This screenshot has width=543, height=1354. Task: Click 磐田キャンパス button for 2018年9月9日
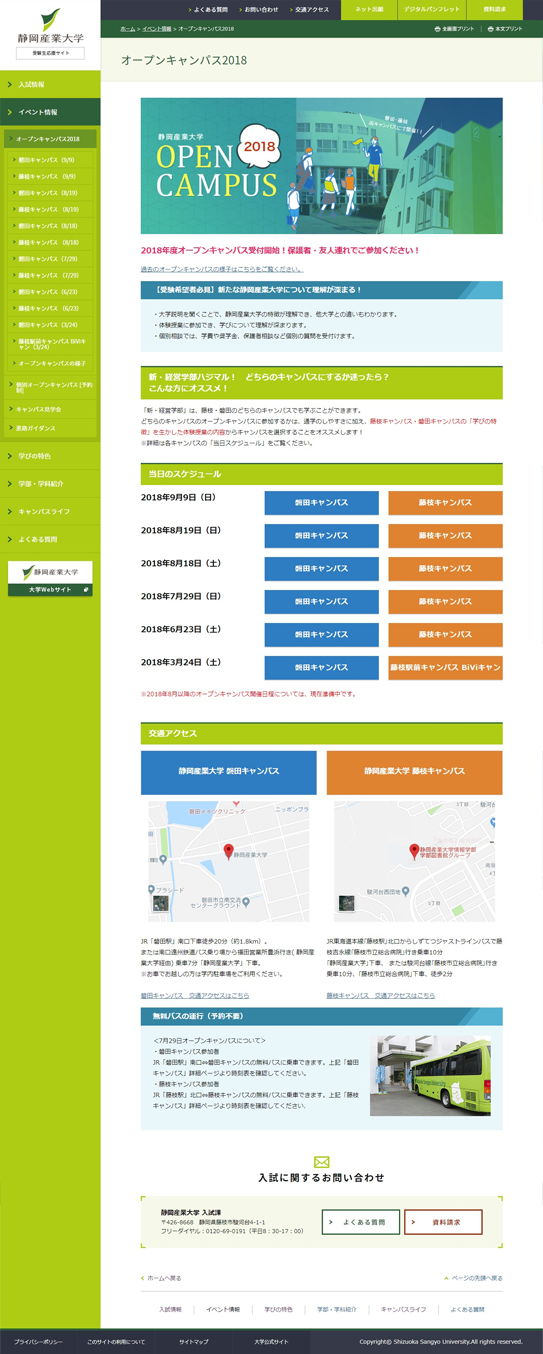321,503
